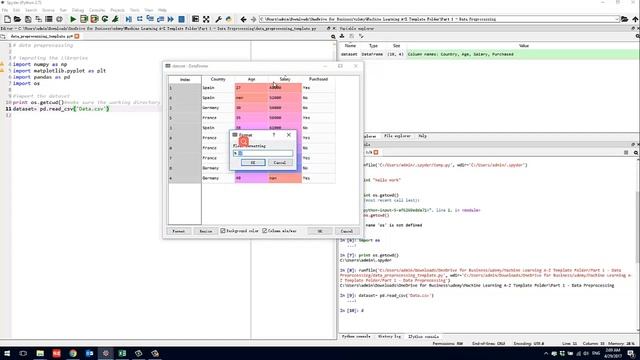The height and width of the screenshot is (360, 640).
Task: Close the IPython console tab with orange icon
Action: click(x=376, y=152)
